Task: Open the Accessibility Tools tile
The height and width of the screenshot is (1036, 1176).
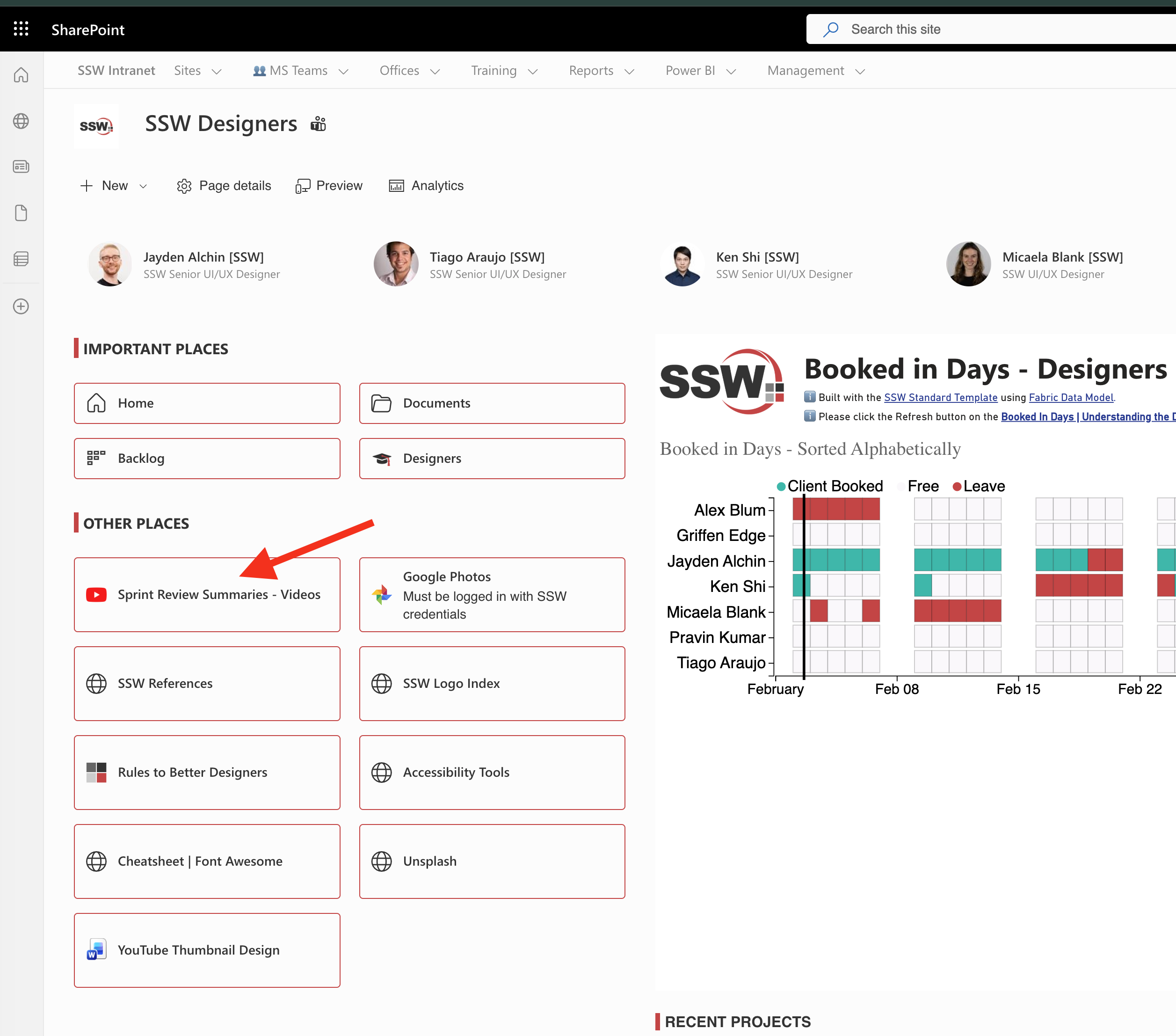Action: click(x=492, y=773)
